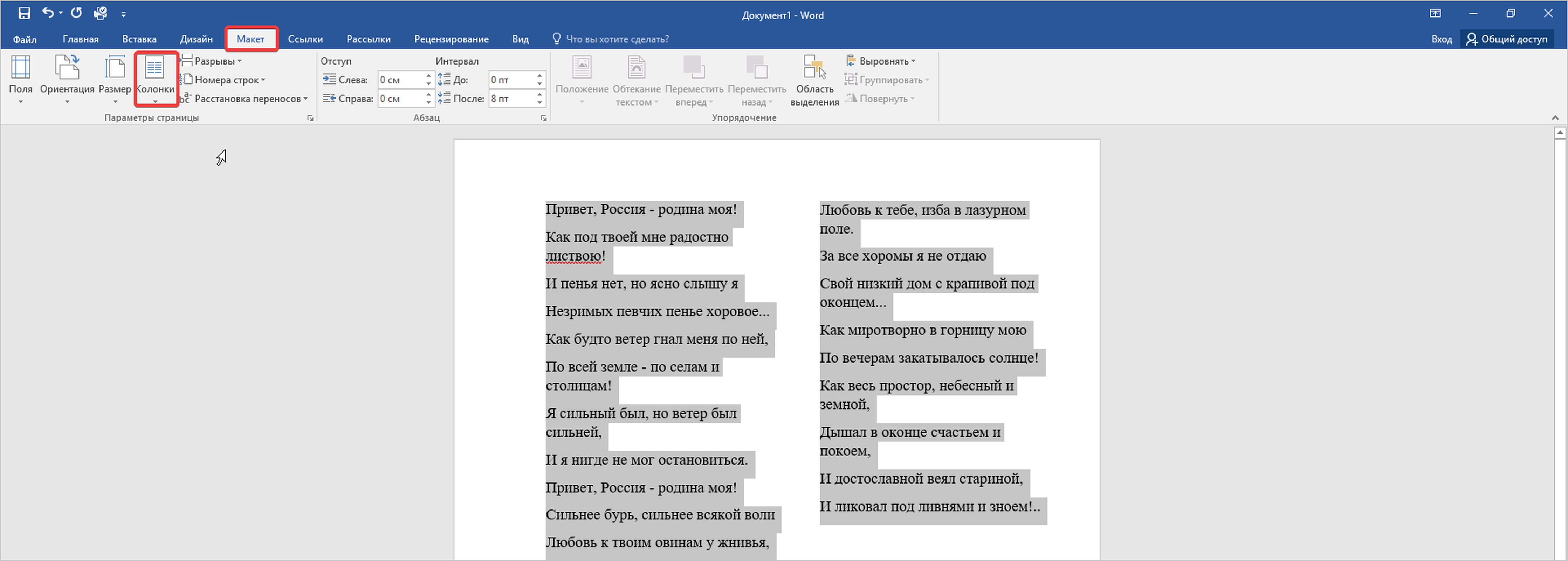This screenshot has width=1568, height=561.
Task: Open Параметры страницы dialog launcher
Action: (x=310, y=118)
